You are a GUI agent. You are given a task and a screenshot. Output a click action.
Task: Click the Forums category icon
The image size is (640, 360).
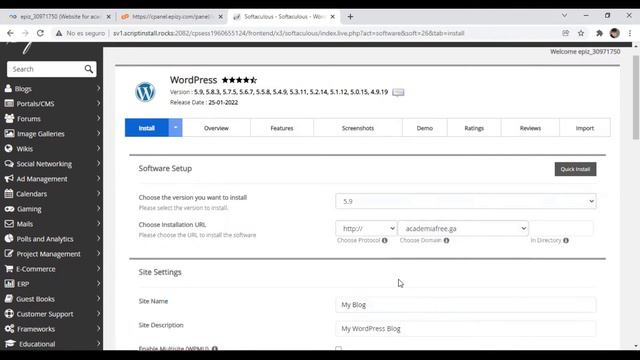point(9,119)
